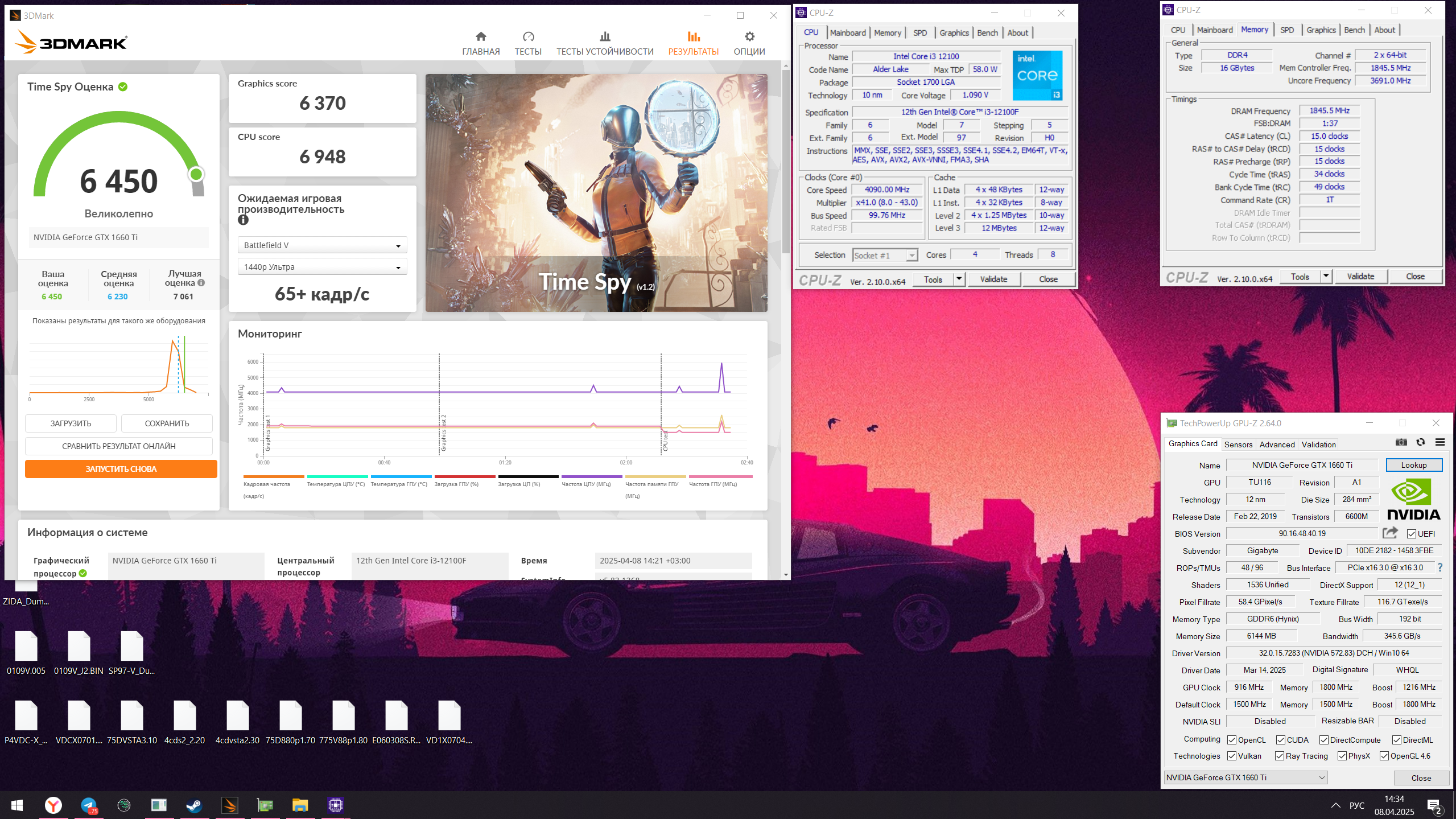Toggle the Vulkan checkbox in GPU-Z

click(x=1232, y=756)
